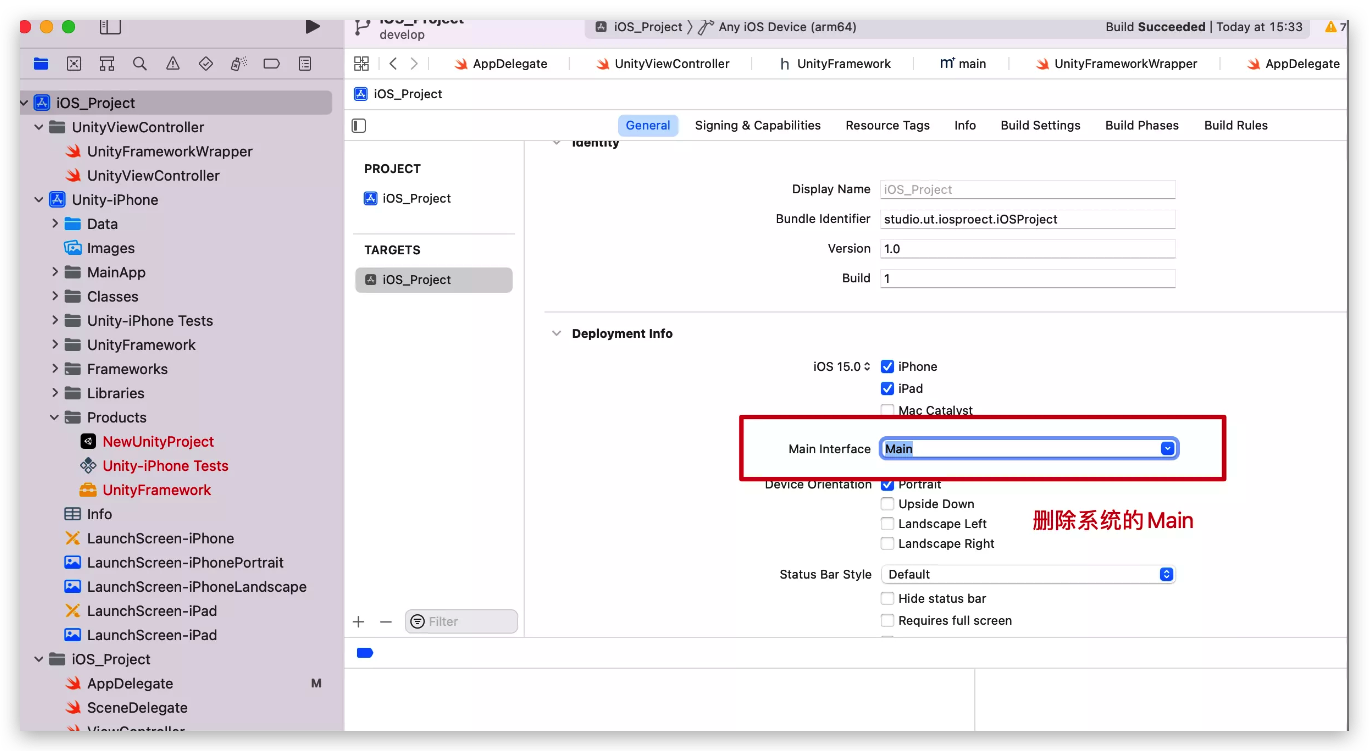Image resolution: width=1369 pixels, height=751 pixels.
Task: Switch to the Build Phases tab
Action: point(1142,125)
